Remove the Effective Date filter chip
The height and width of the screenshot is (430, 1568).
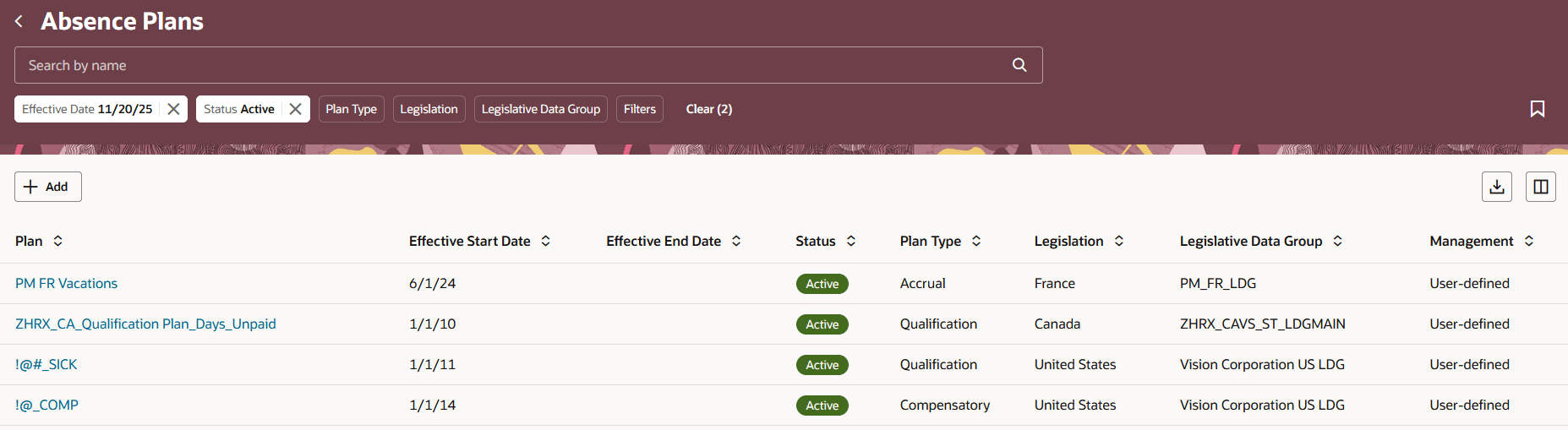[x=173, y=109]
